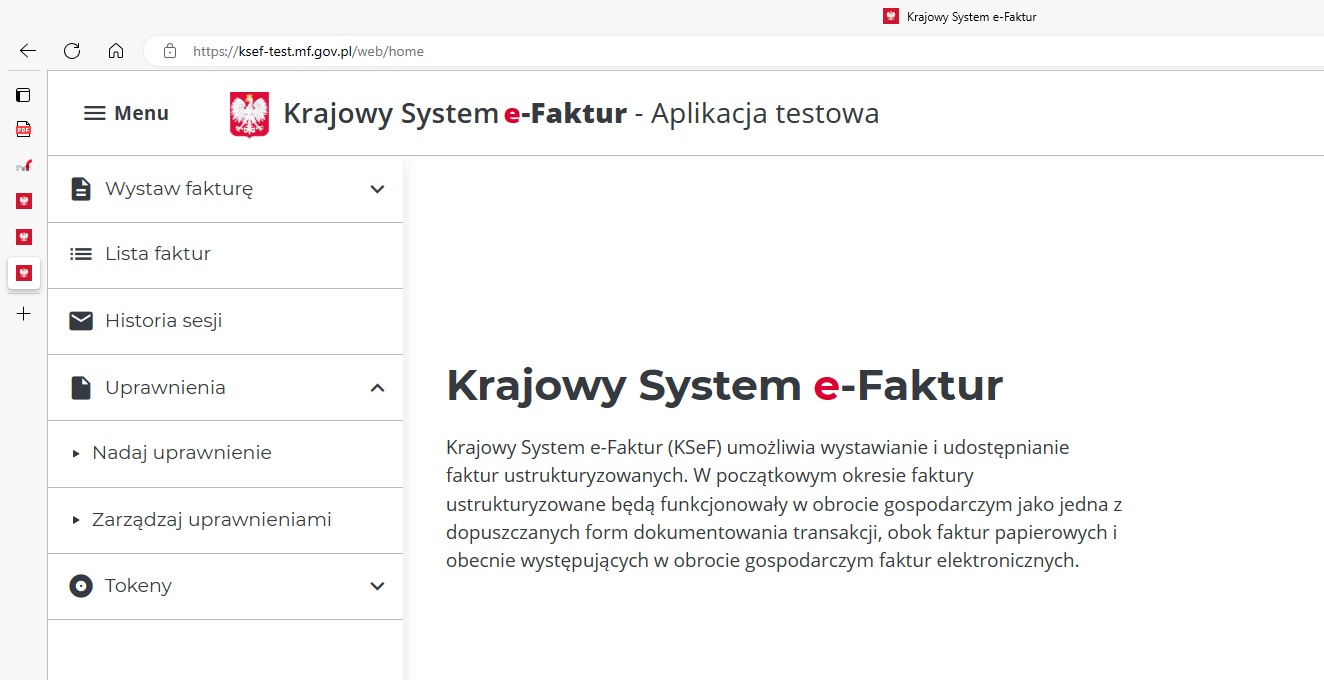Viewport: 1324px width, 680px height.
Task: Click the Polish eagle emblem logo
Action: coord(249,114)
